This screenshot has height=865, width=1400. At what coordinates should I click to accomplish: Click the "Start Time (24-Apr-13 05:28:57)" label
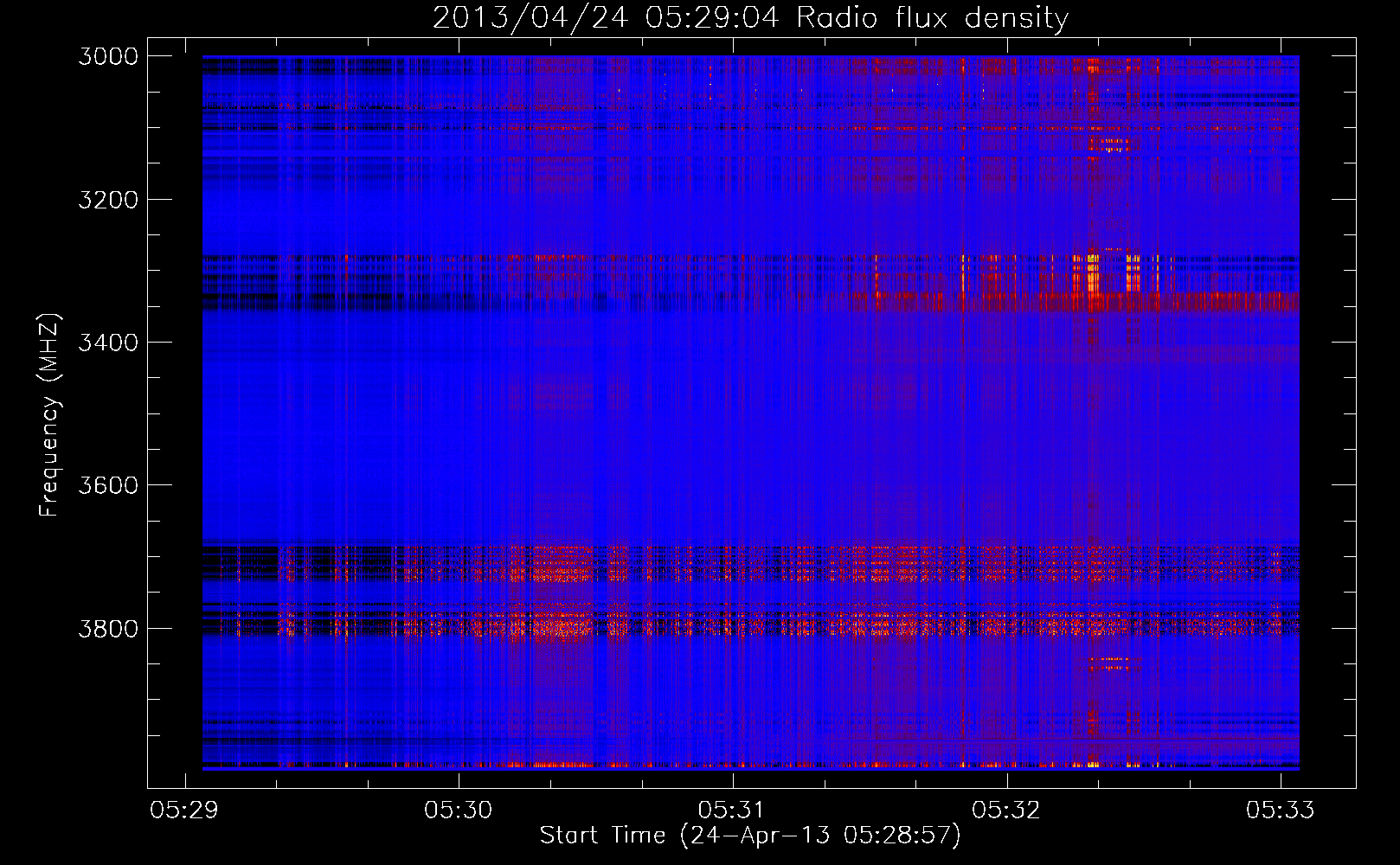pyautogui.click(x=750, y=836)
